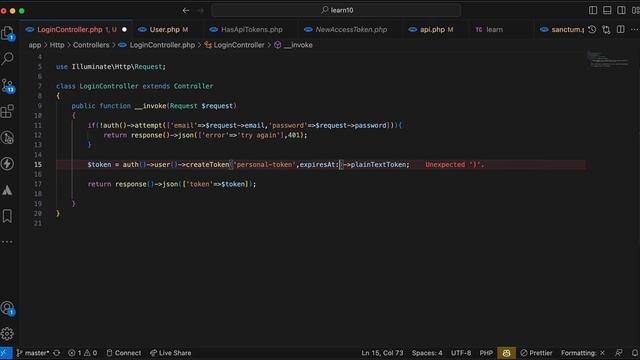The height and width of the screenshot is (360, 640).
Task: Open the feedback icon left of the bell
Action: pos(619,353)
